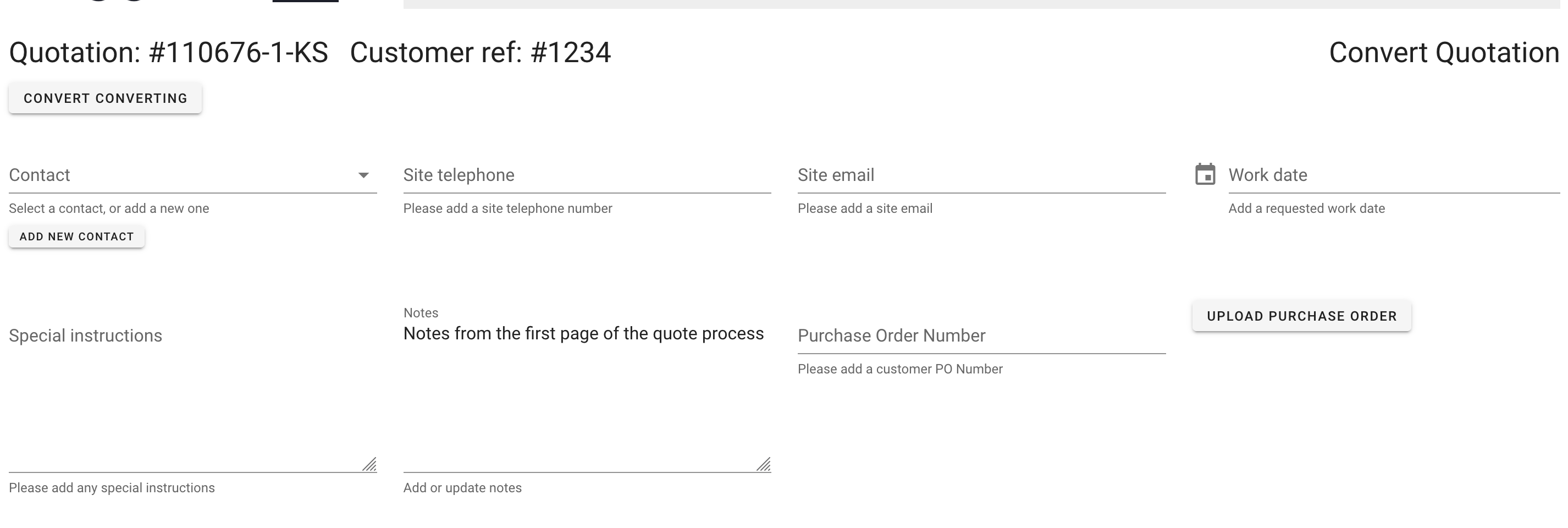This screenshot has width=1568, height=528.
Task: Click the Customer ref #1234 text
Action: [x=481, y=52]
